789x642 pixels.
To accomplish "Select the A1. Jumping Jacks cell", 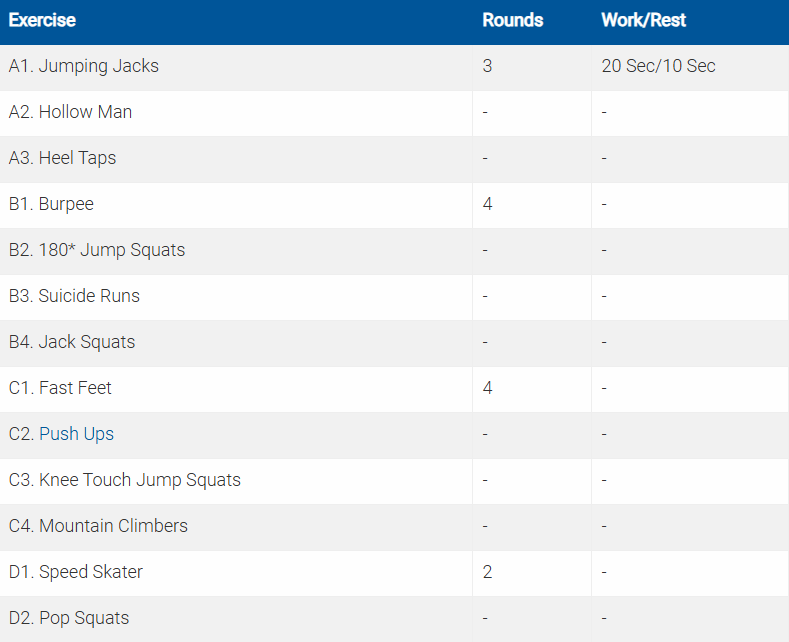I will coord(84,66).
